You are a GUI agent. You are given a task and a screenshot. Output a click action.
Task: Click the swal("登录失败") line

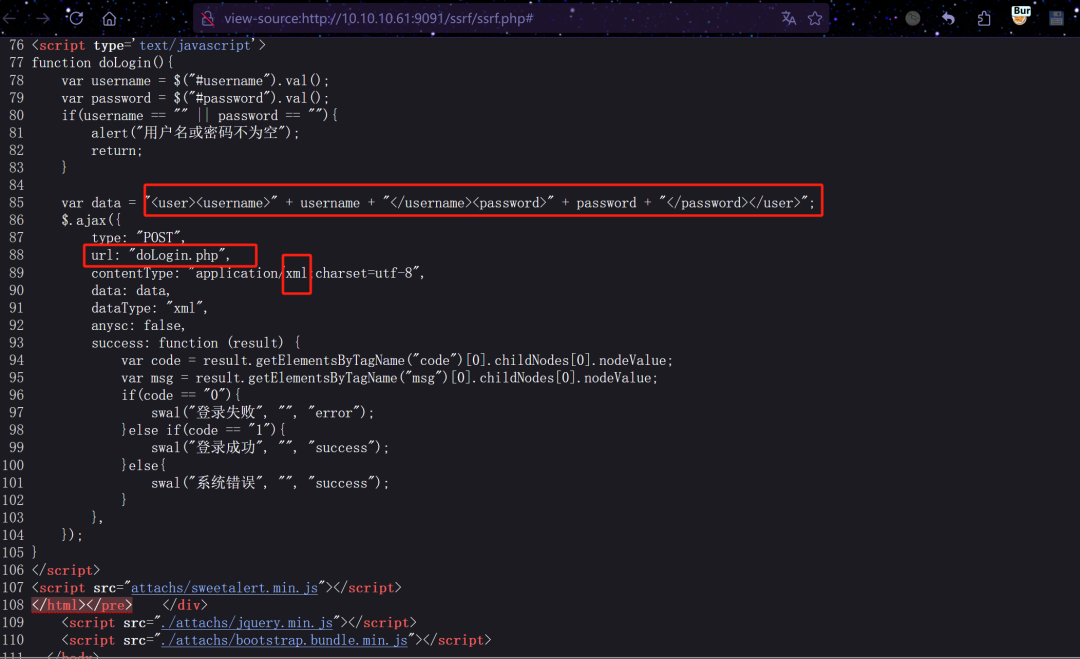point(262,412)
